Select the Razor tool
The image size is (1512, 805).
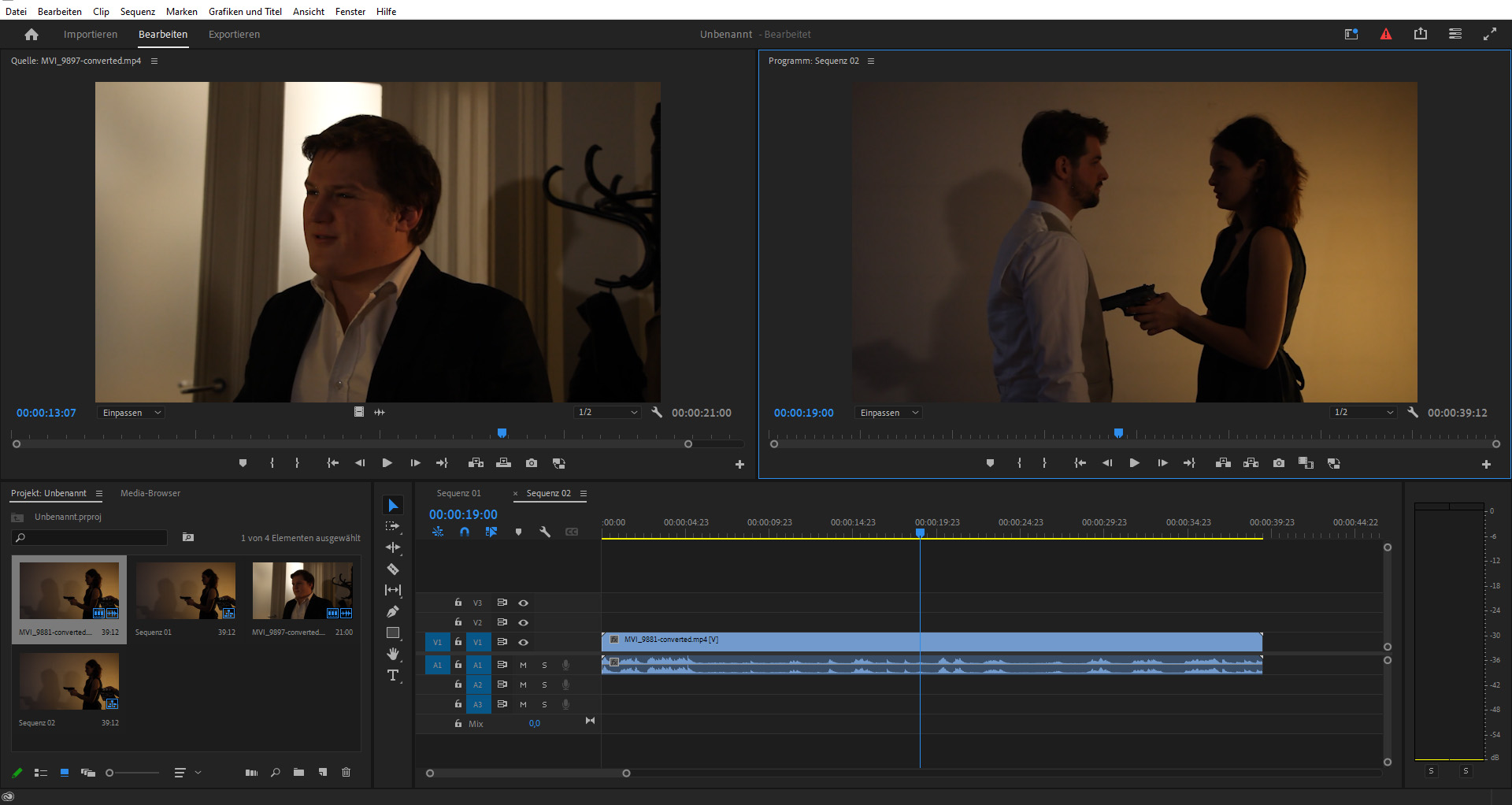tap(393, 569)
